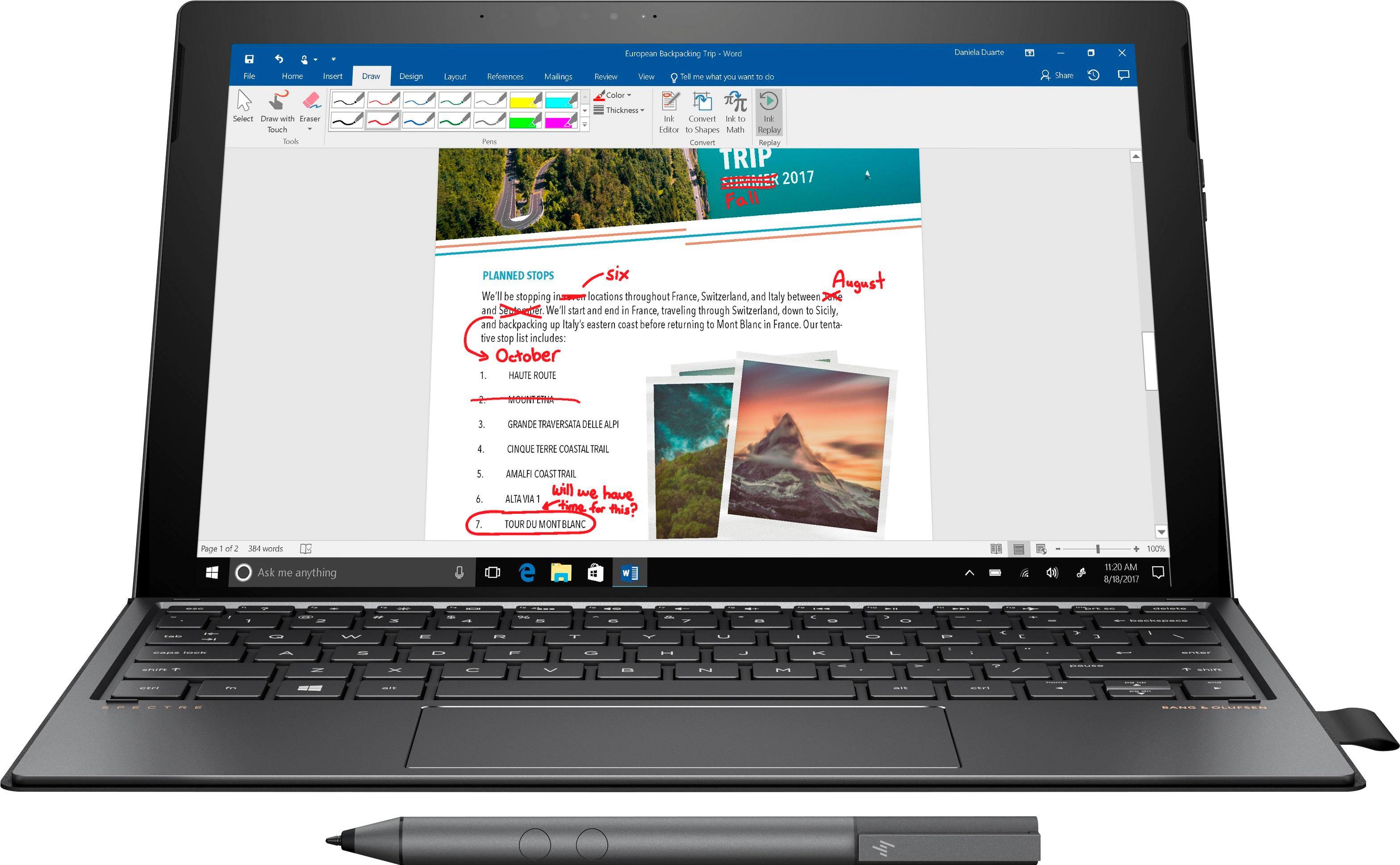Click the Undo arrow icon

click(279, 59)
